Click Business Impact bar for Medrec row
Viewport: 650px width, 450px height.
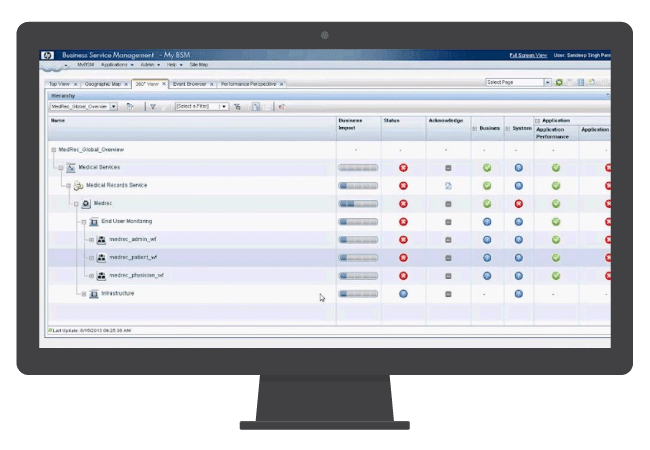point(358,204)
